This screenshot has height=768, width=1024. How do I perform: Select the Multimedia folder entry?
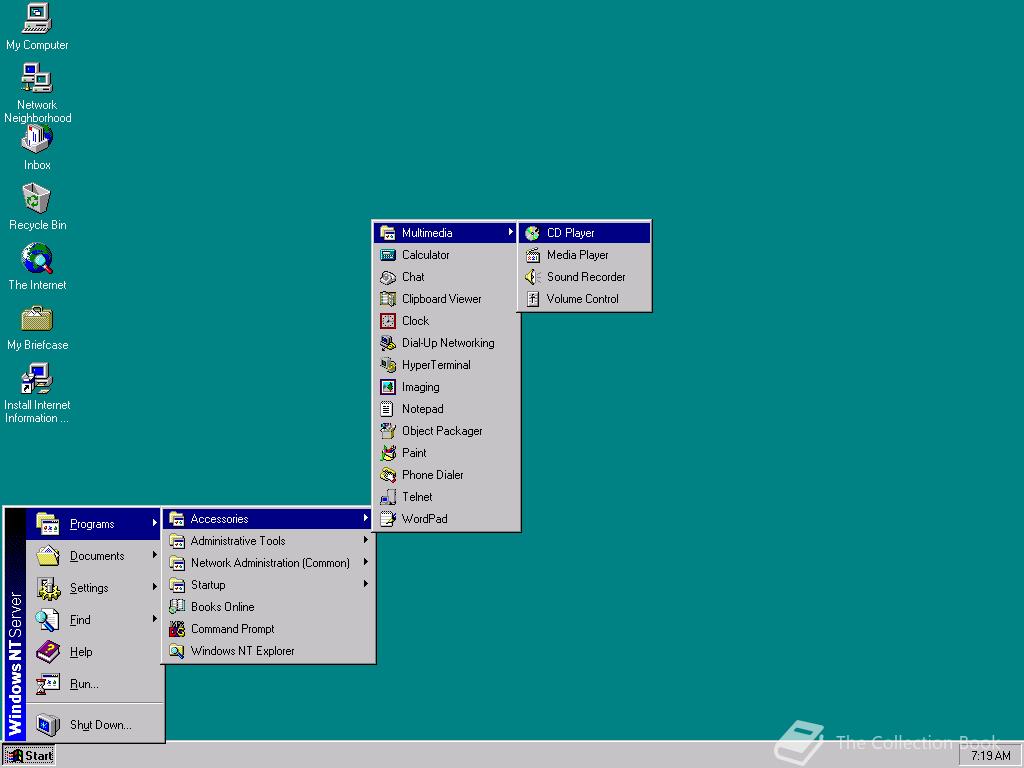coord(446,233)
